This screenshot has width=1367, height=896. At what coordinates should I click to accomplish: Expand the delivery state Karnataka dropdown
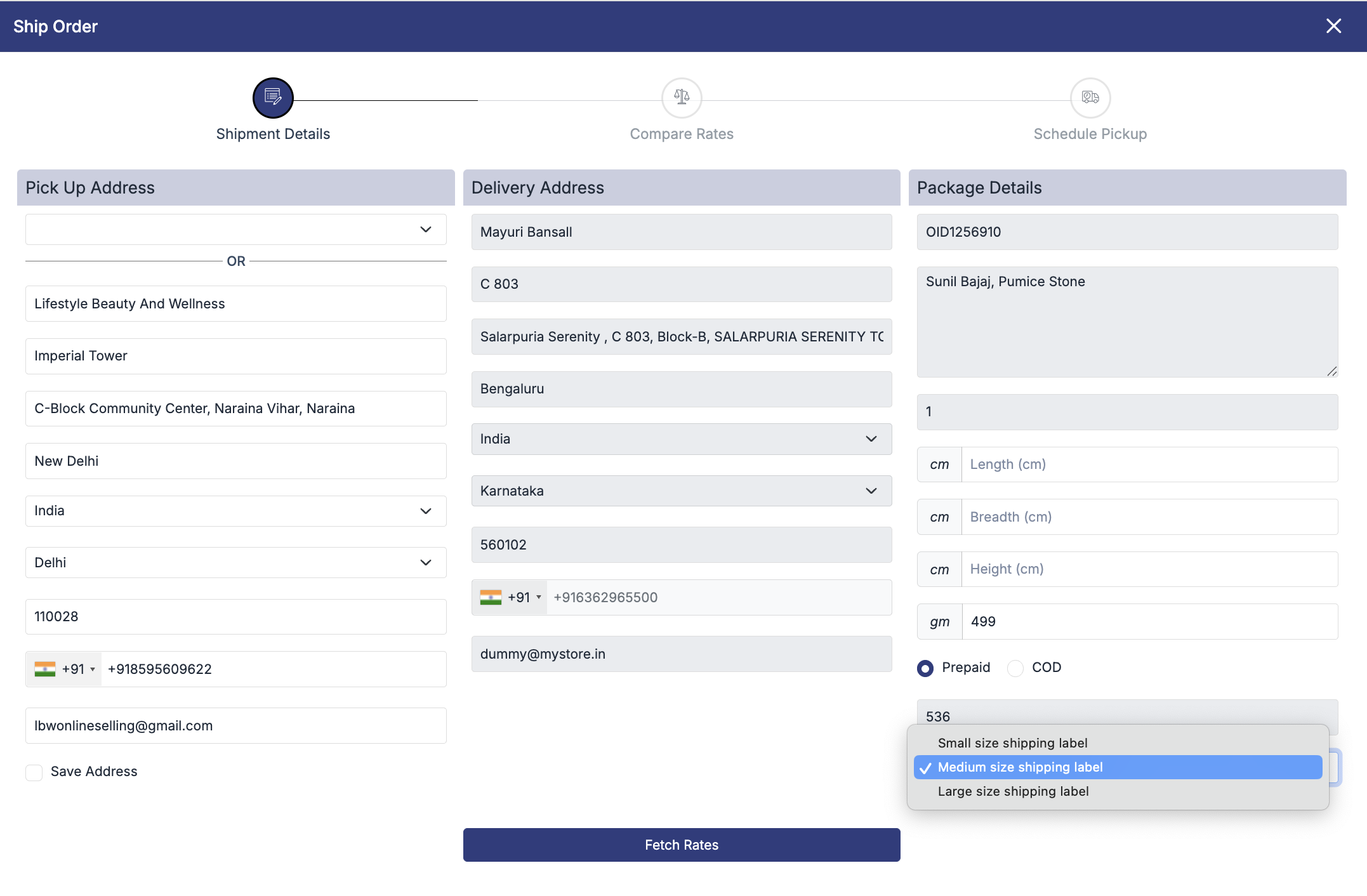(681, 491)
